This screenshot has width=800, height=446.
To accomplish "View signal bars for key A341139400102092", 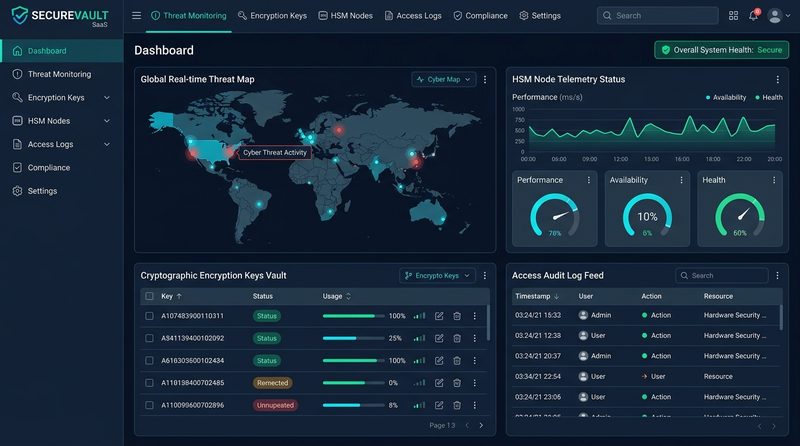I will (419, 338).
